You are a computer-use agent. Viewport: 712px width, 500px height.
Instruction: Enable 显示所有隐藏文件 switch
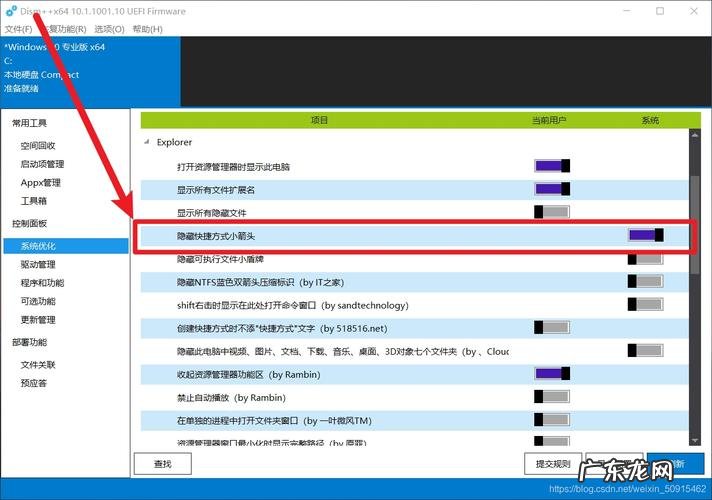point(551,212)
